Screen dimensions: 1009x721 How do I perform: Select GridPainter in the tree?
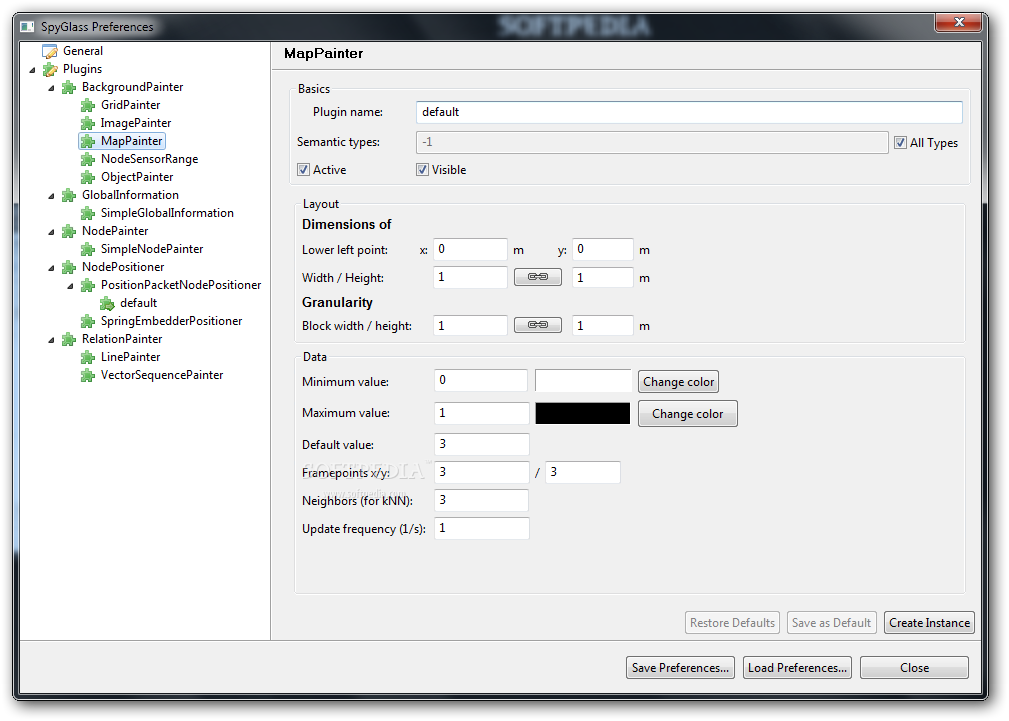[131, 105]
